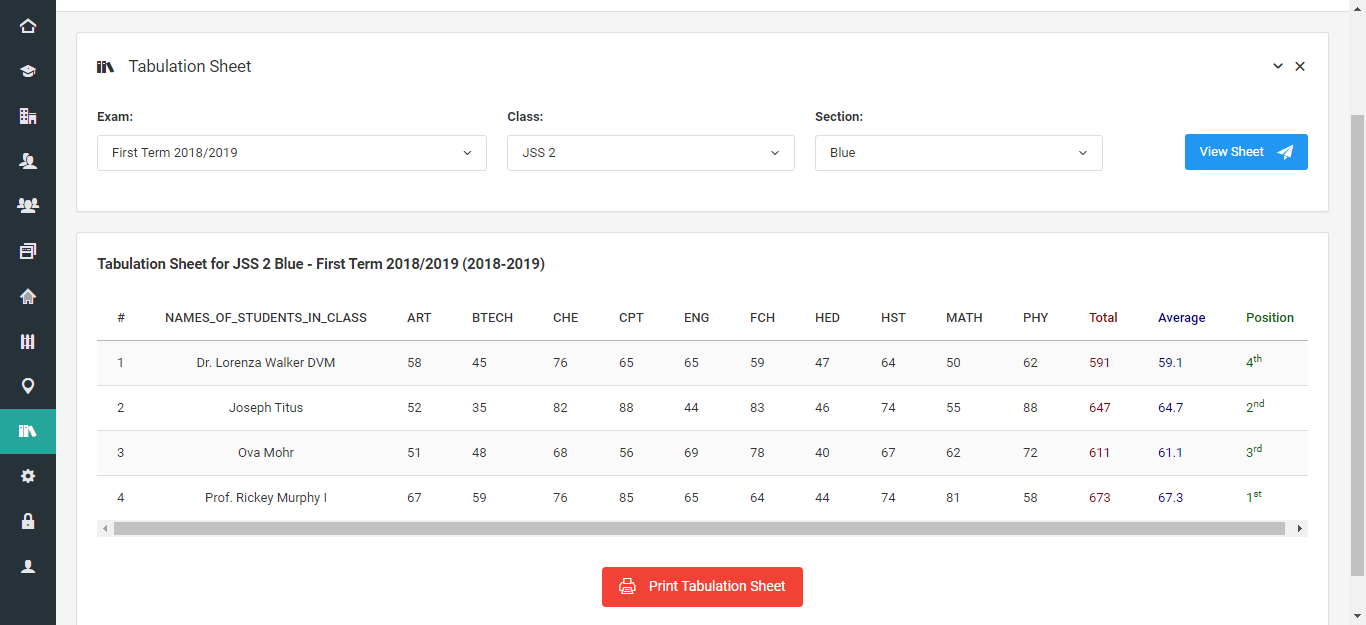Click average value 61.1
This screenshot has width=1366, height=625.
1171,453
